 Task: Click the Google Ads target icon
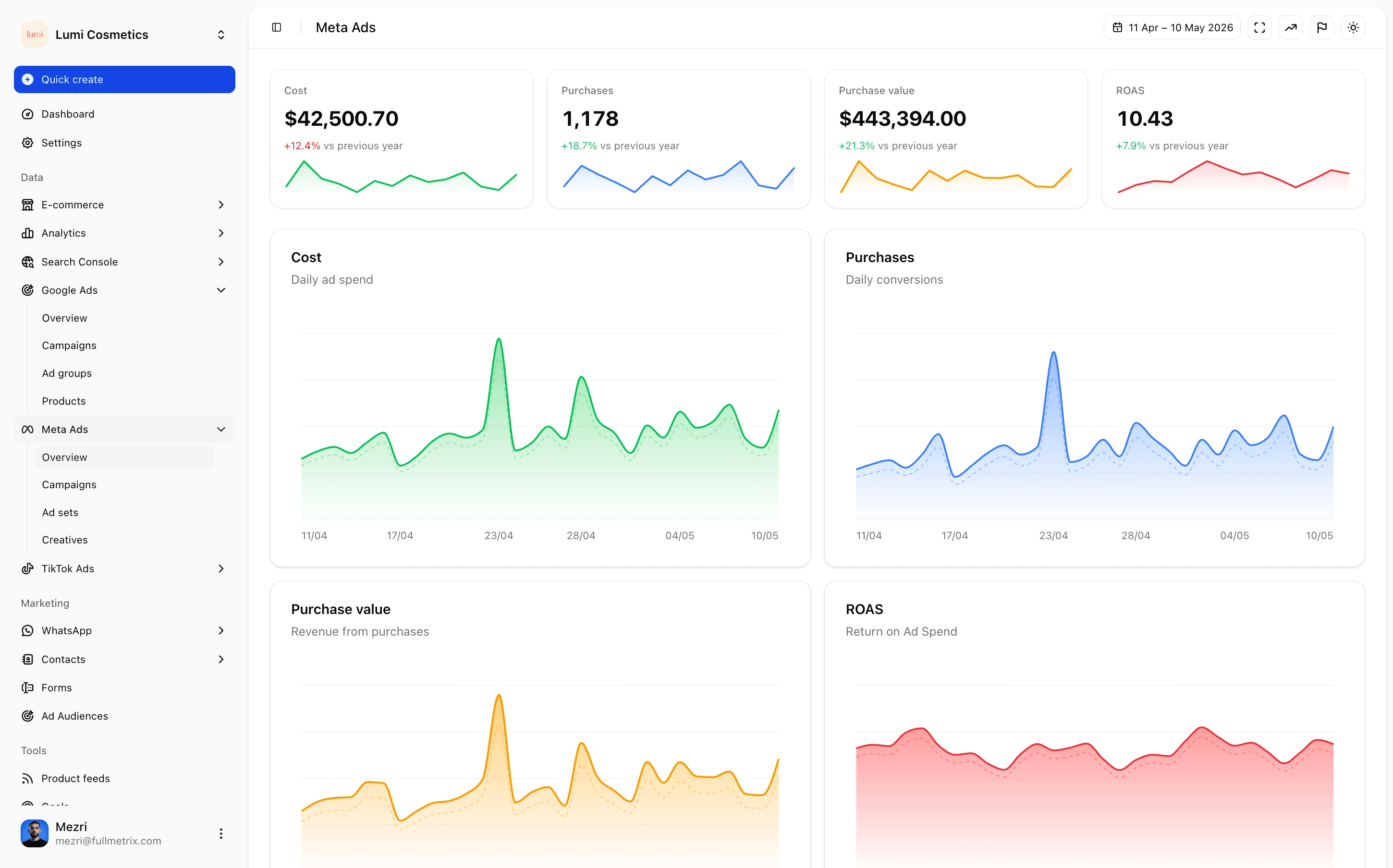click(27, 290)
